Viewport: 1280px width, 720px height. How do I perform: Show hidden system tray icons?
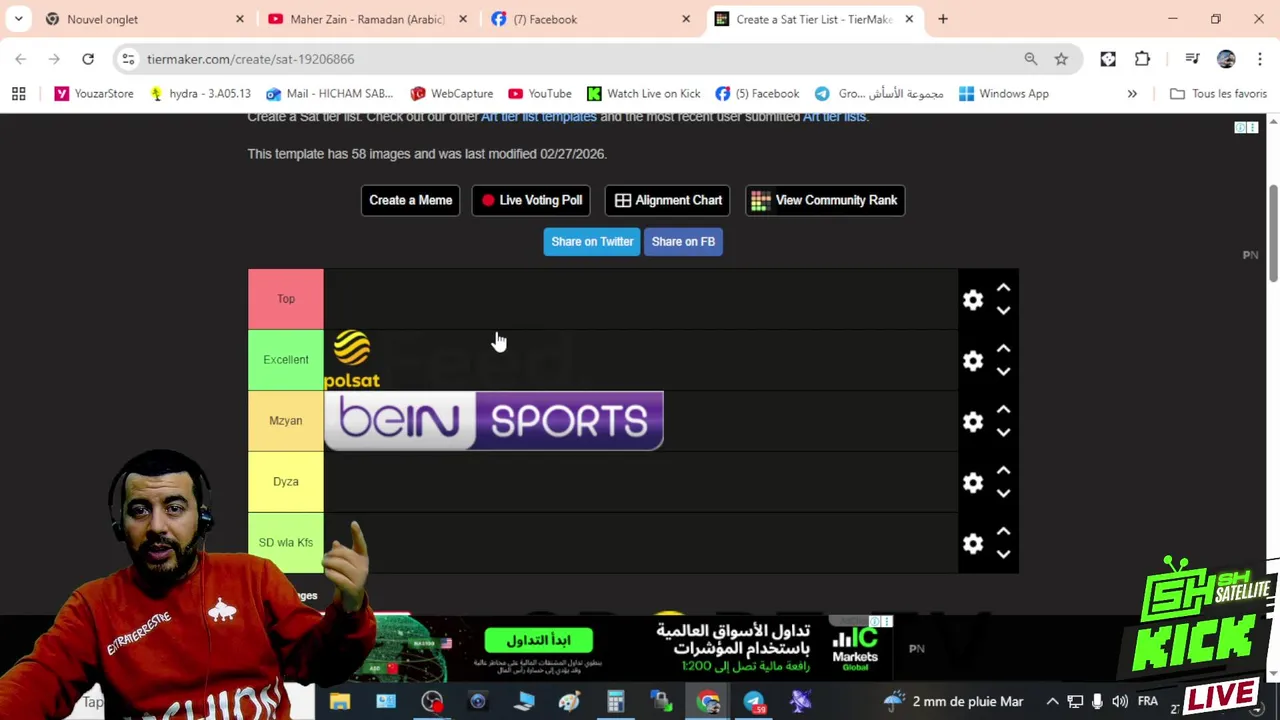[x=1052, y=702]
